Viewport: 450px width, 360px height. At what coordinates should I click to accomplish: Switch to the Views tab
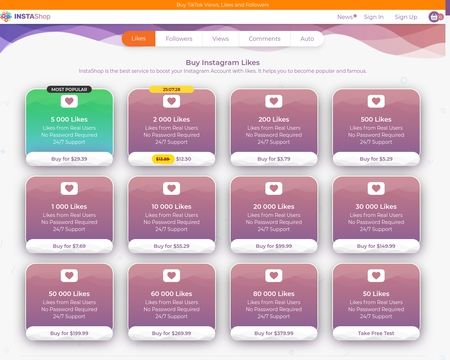[x=220, y=39]
